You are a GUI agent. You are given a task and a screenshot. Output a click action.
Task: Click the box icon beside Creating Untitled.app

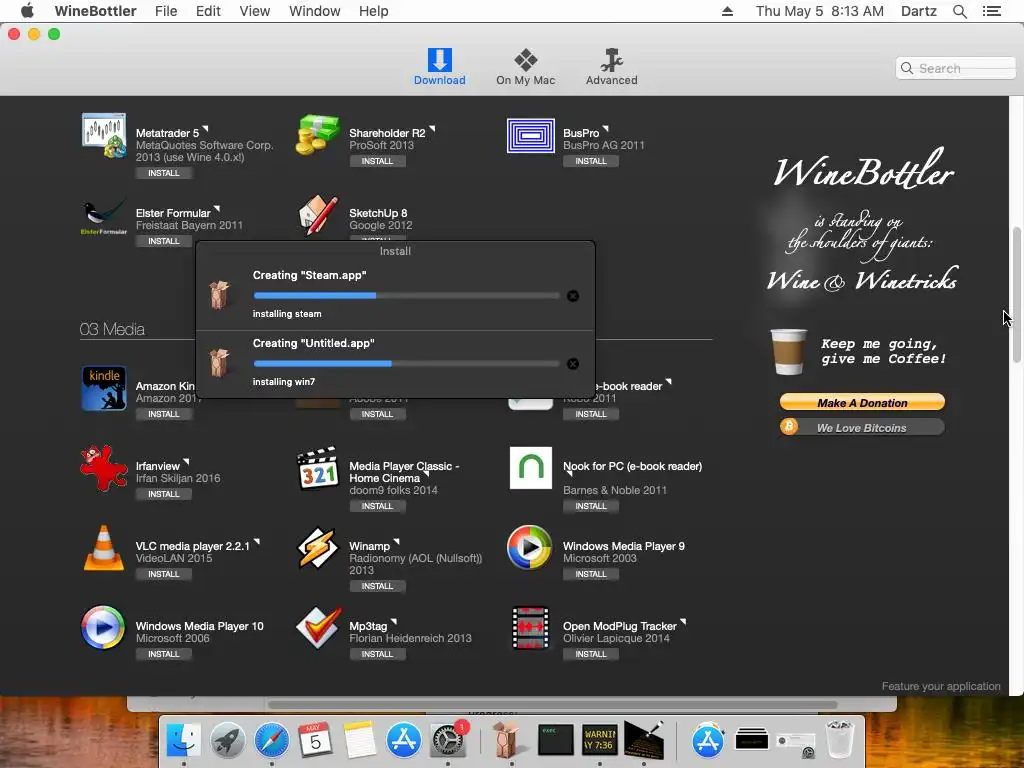coord(219,362)
